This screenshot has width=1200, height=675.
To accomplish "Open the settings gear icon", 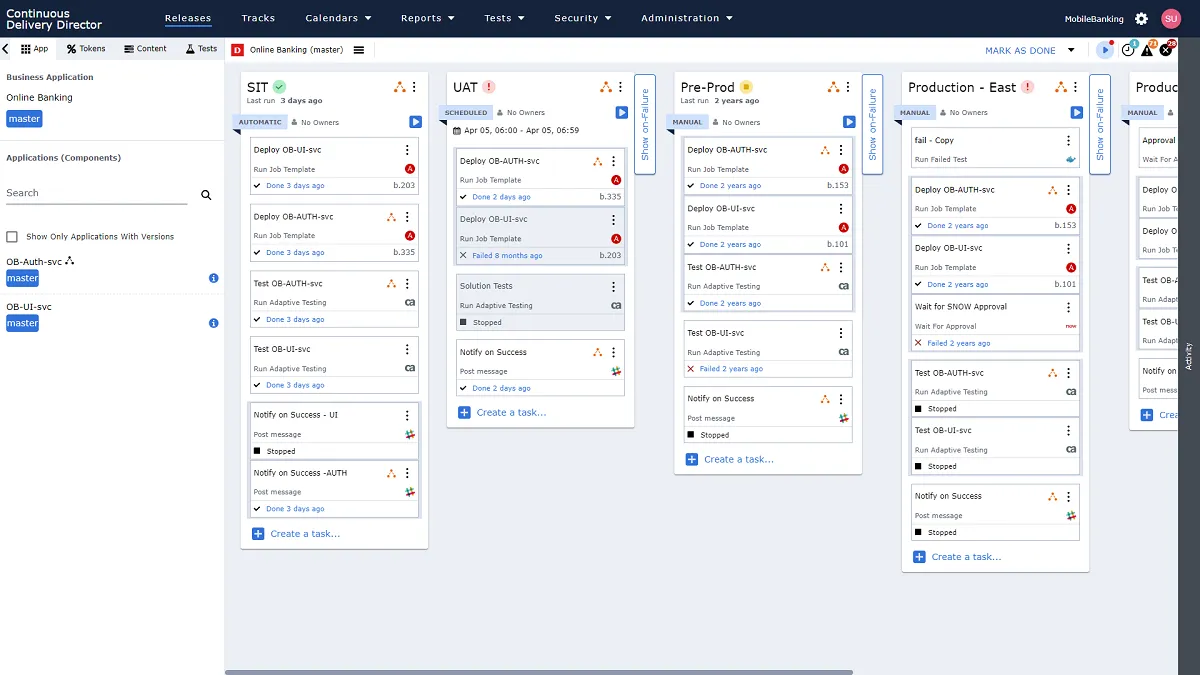I will pos(1141,18).
